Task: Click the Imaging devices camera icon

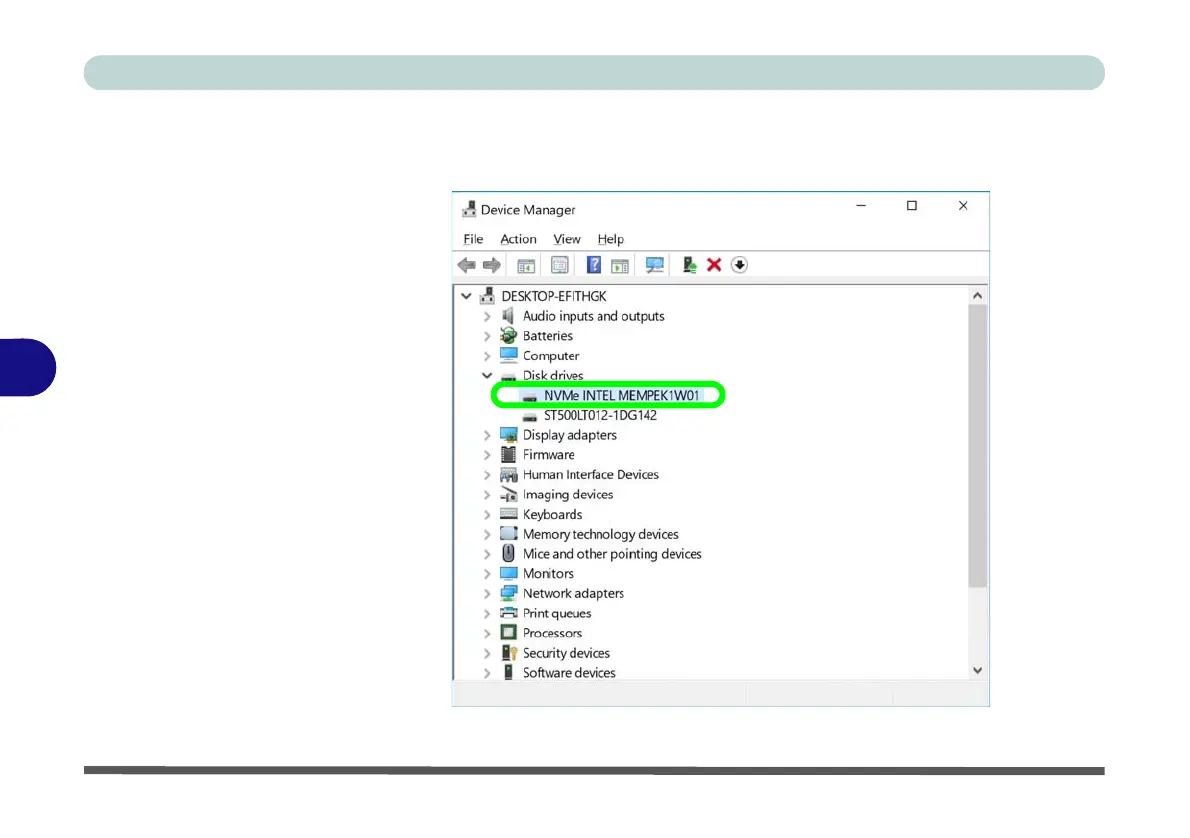Action: [x=508, y=495]
